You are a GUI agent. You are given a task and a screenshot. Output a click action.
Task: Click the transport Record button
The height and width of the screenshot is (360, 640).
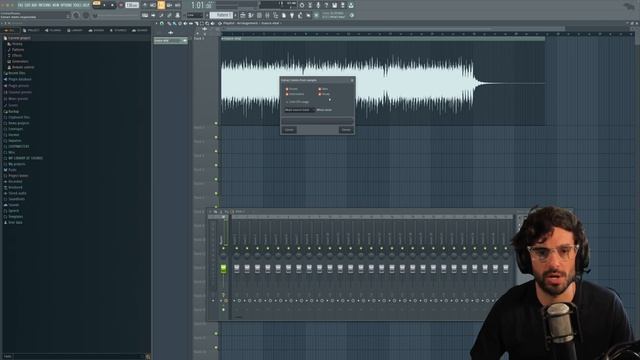(x=121, y=5)
